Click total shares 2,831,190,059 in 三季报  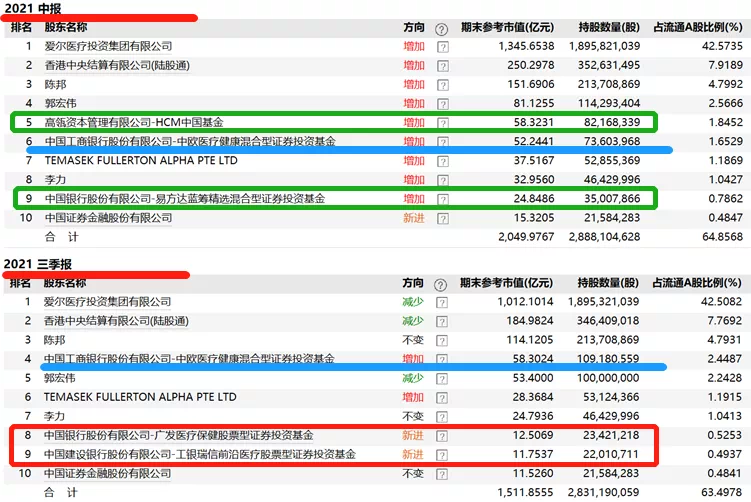[x=603, y=492]
